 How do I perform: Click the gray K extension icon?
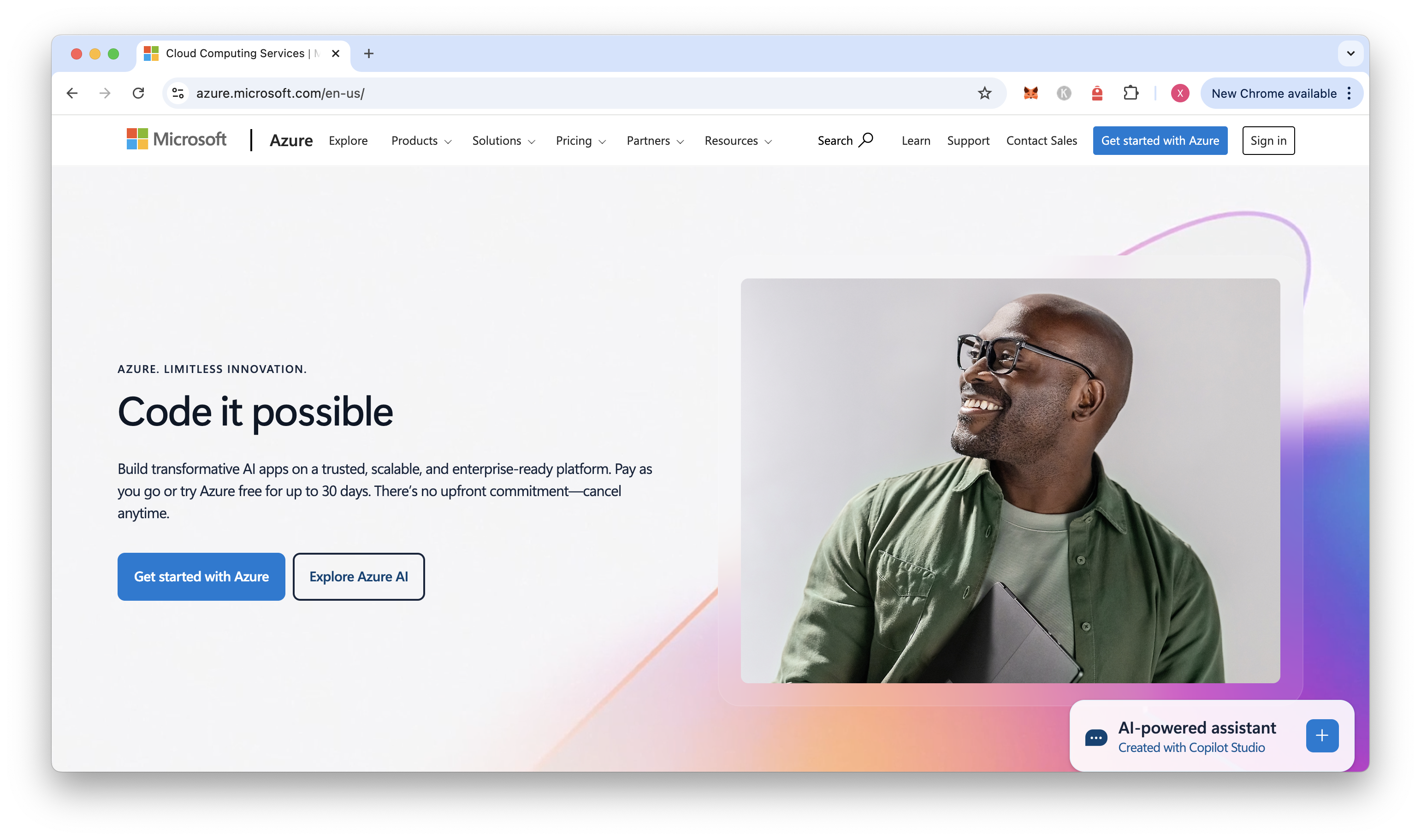coord(1064,93)
